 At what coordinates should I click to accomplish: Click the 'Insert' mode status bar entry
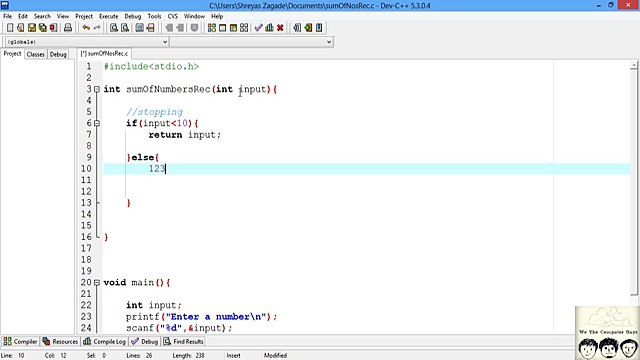(x=233, y=356)
